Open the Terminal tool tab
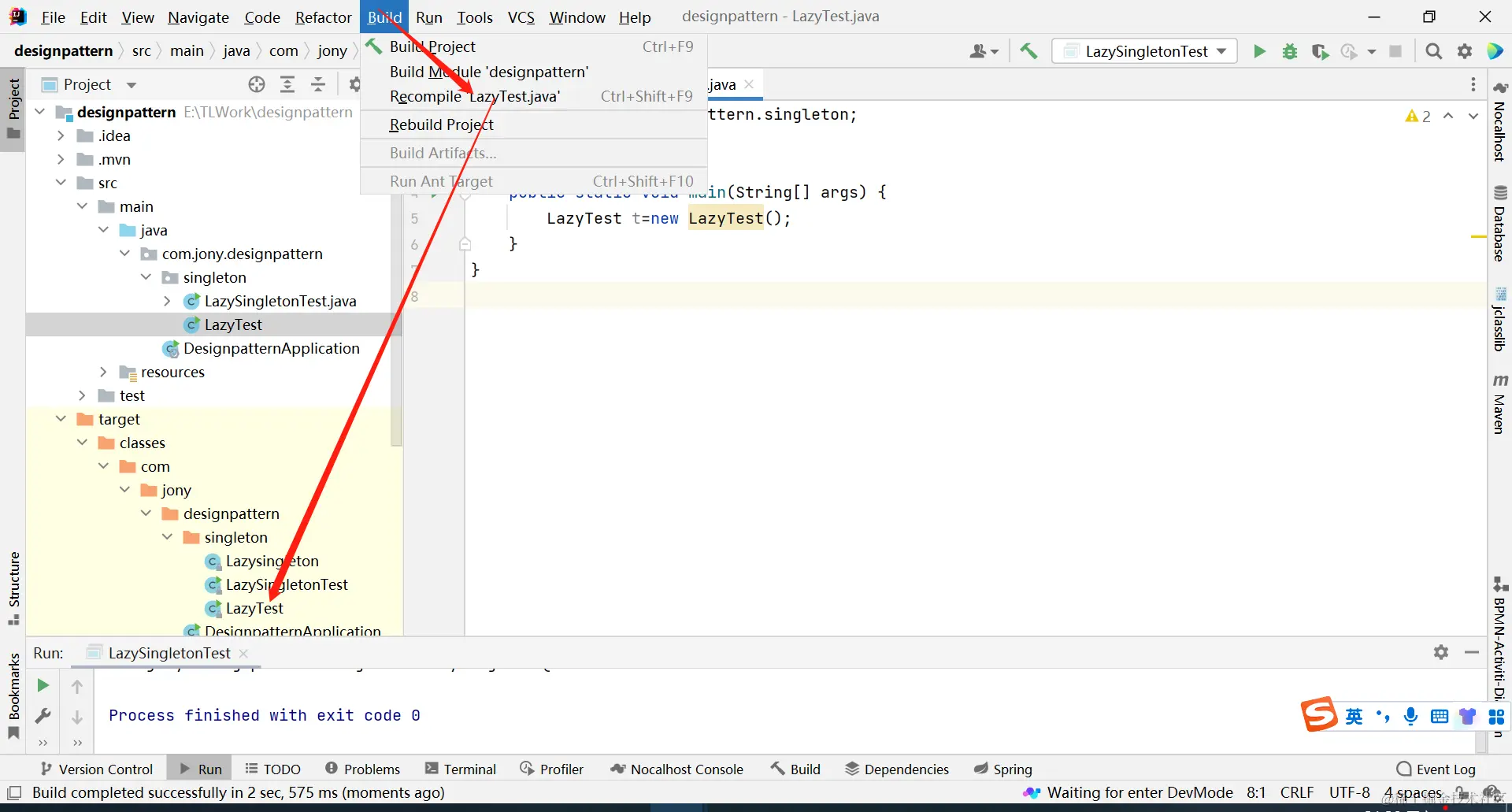The image size is (1512, 812). (x=461, y=769)
